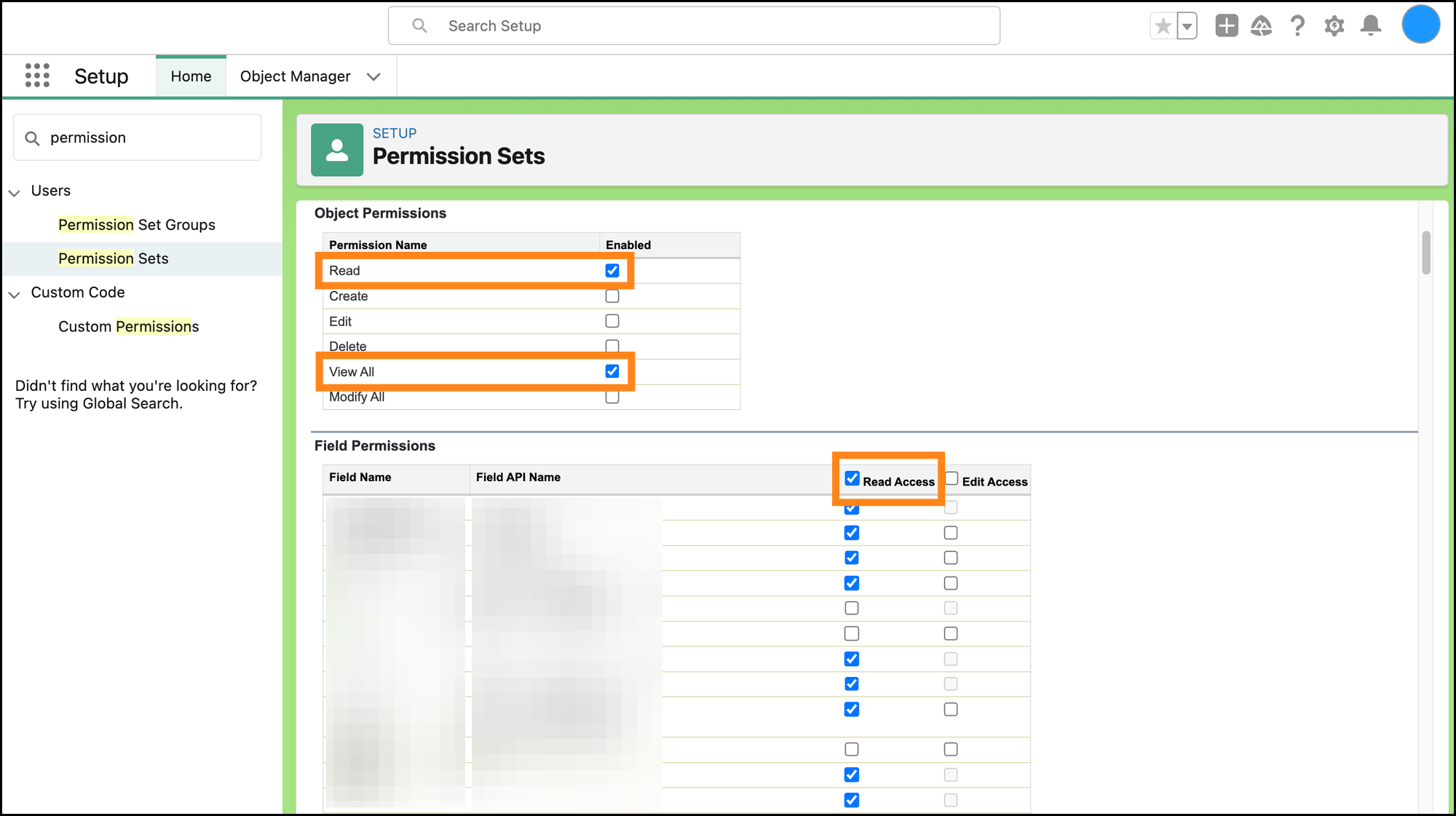Expand the Object Manager tab dropdown

point(373,76)
